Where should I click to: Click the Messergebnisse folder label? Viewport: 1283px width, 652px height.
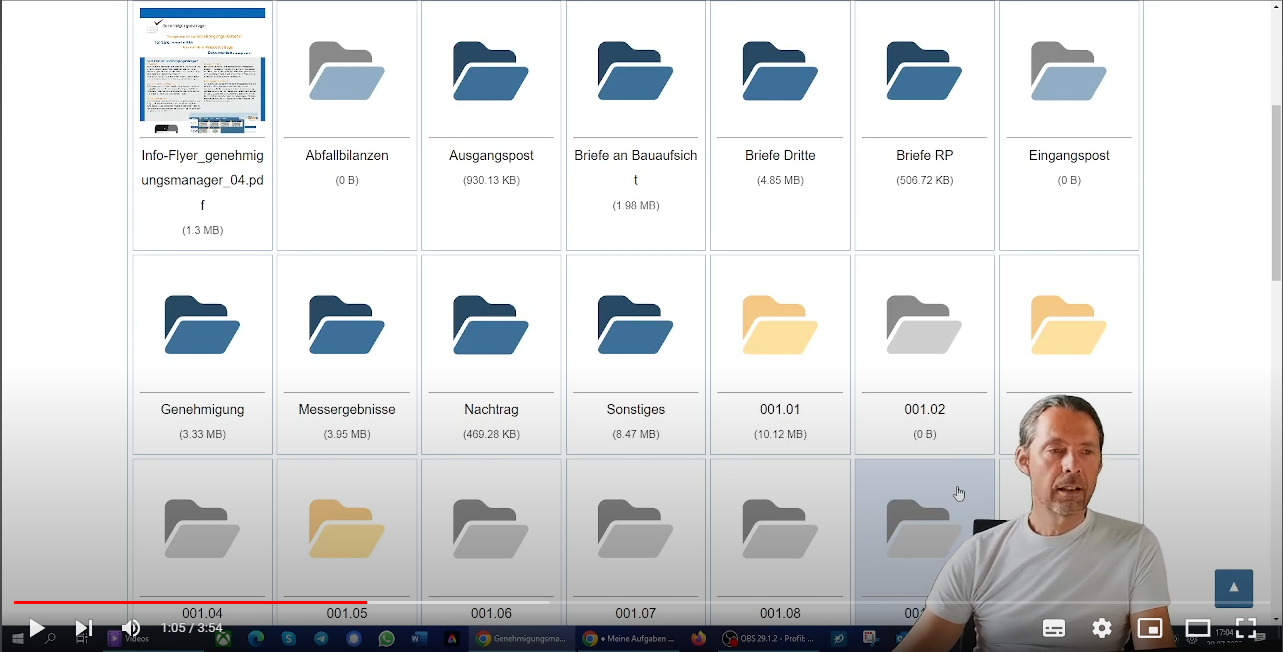pos(347,410)
